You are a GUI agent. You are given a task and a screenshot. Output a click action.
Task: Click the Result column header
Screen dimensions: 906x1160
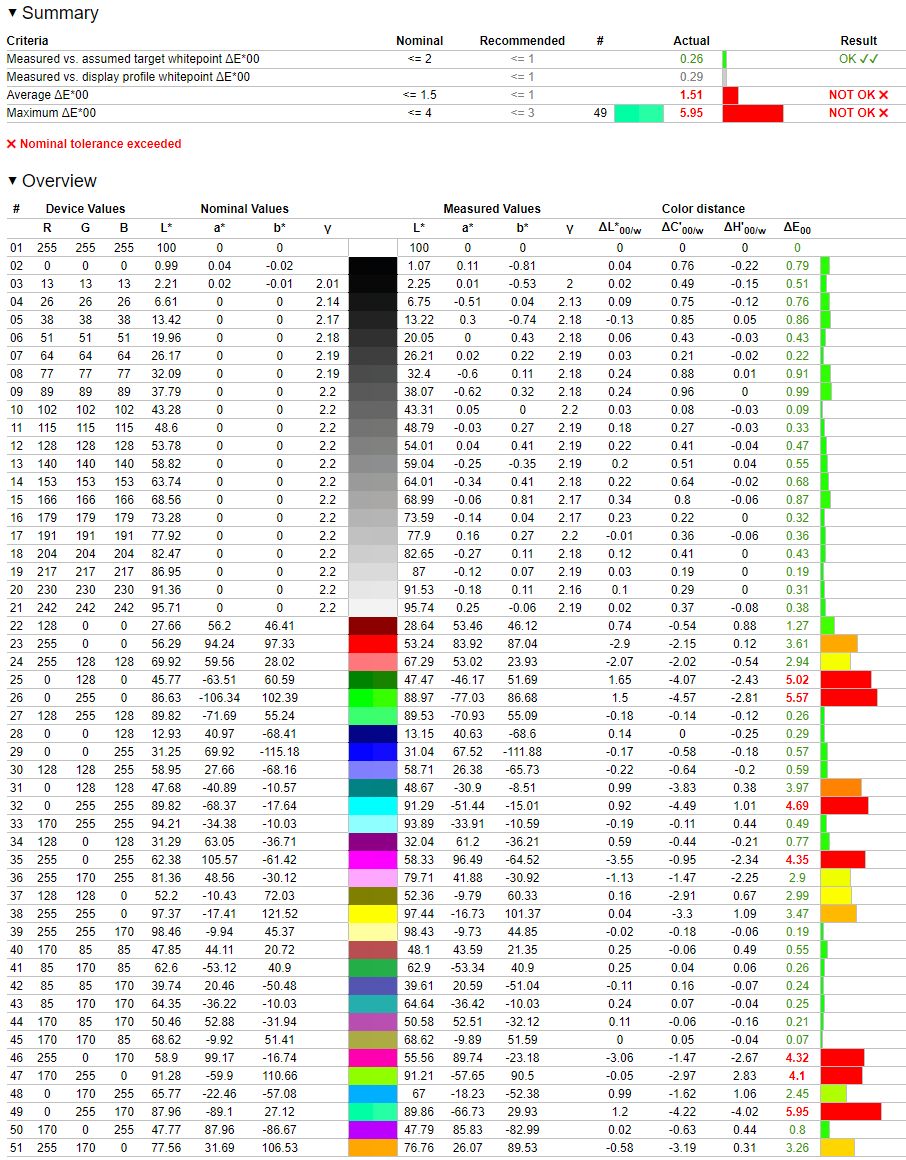(859, 41)
